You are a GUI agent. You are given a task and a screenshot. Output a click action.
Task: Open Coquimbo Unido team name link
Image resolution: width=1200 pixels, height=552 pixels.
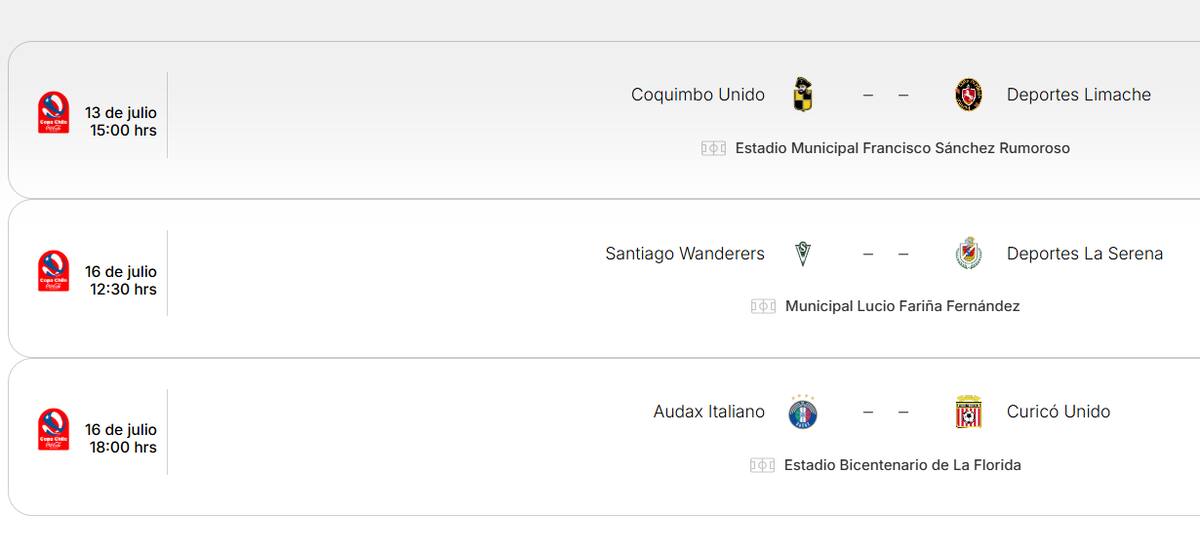698,95
